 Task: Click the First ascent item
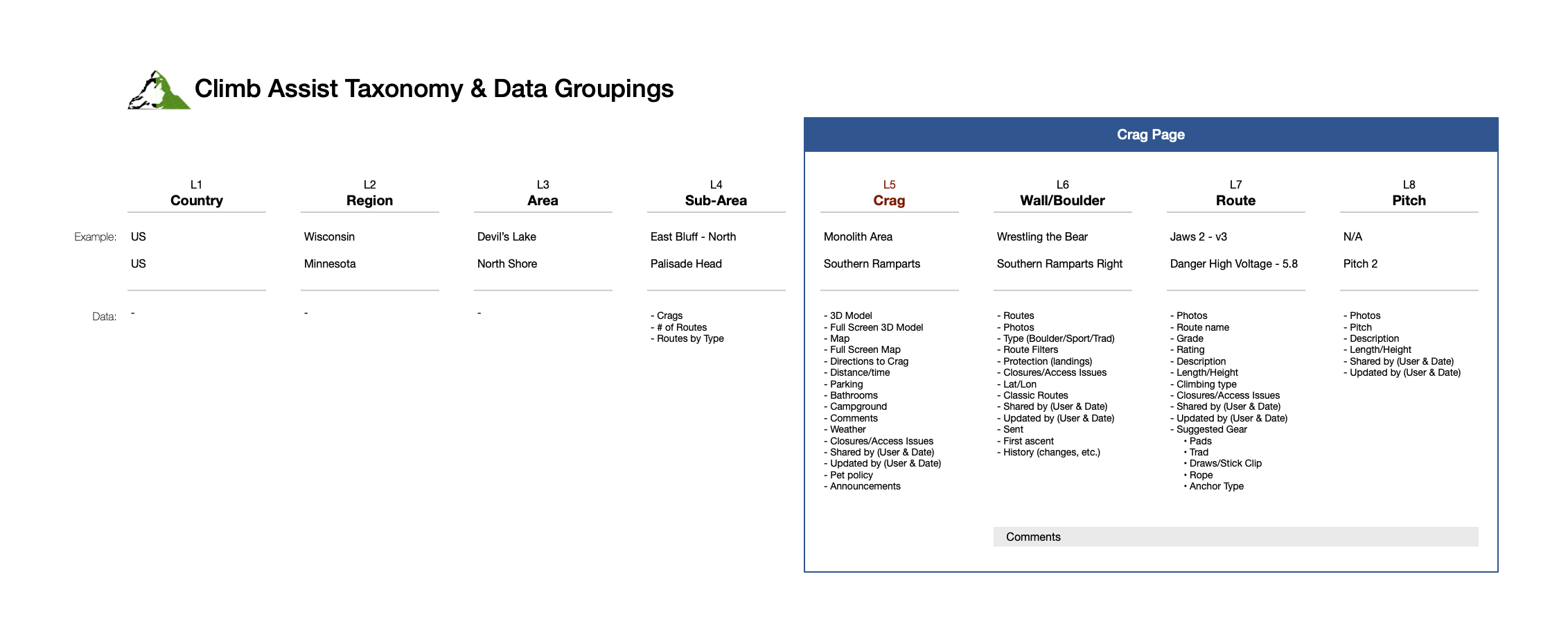1025,441
